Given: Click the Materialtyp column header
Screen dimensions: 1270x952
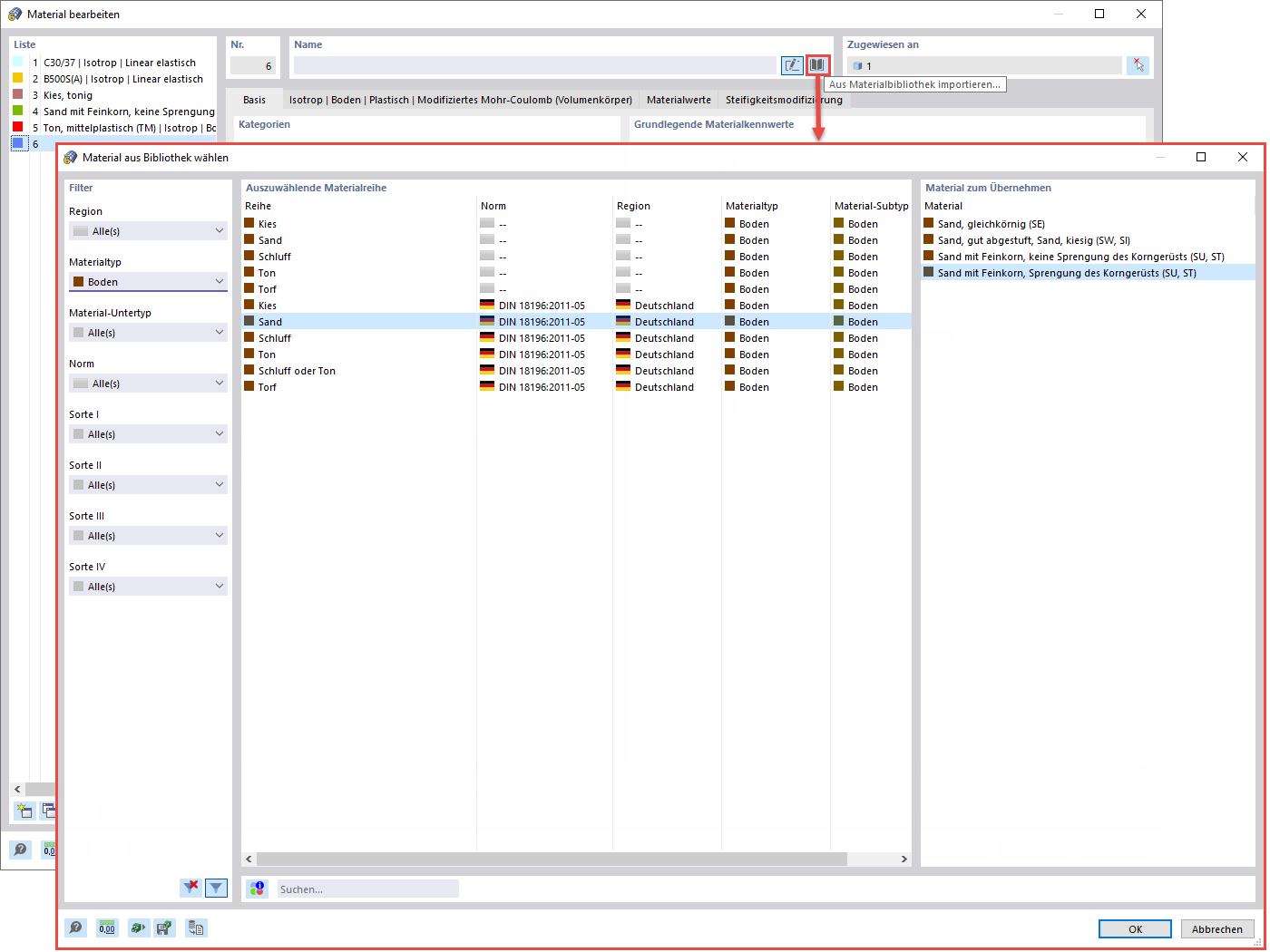Looking at the screenshot, I should point(777,206).
